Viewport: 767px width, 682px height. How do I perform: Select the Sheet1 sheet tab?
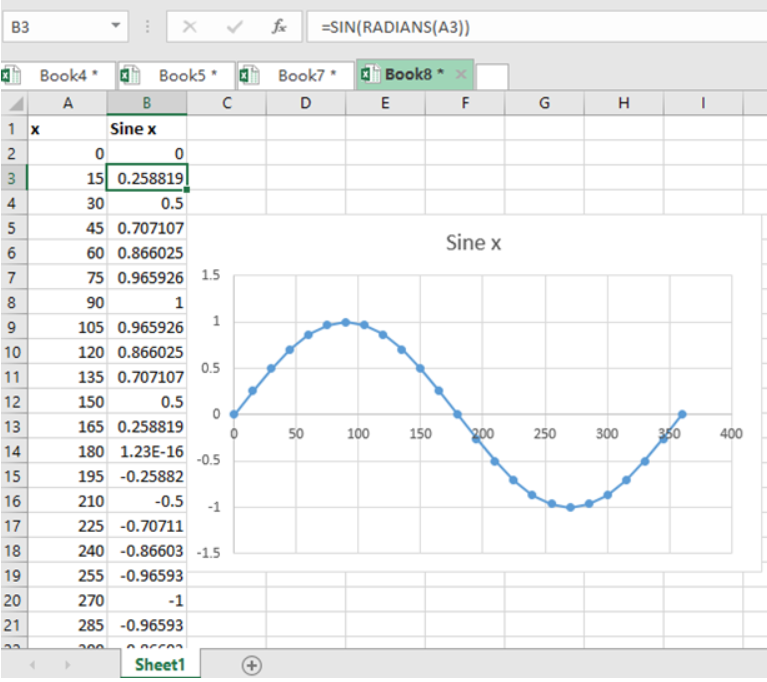(162, 664)
